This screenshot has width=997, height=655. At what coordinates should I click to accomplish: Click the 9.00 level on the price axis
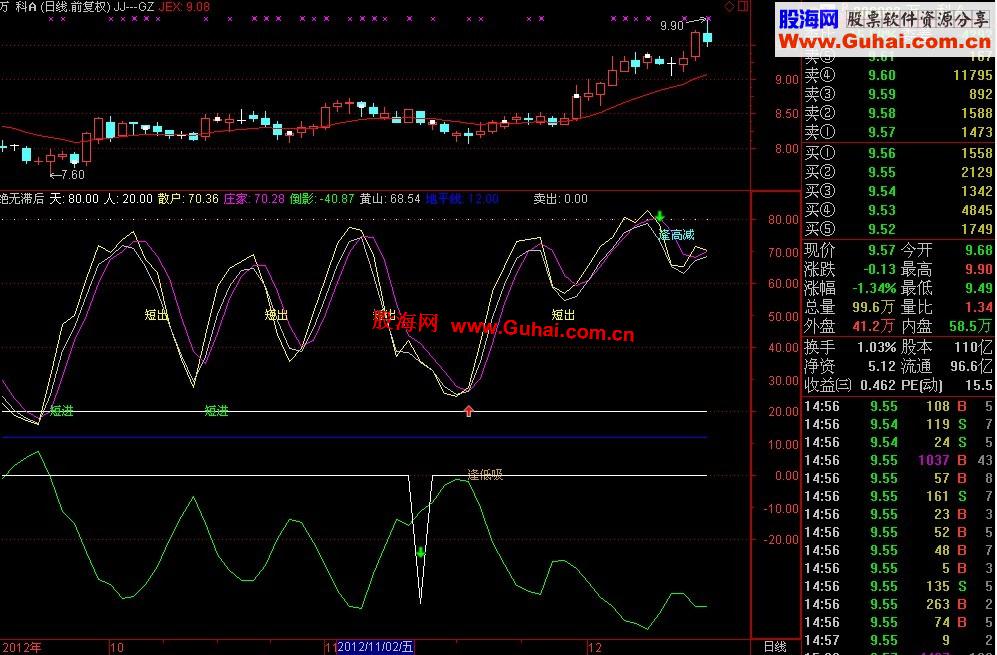787,79
